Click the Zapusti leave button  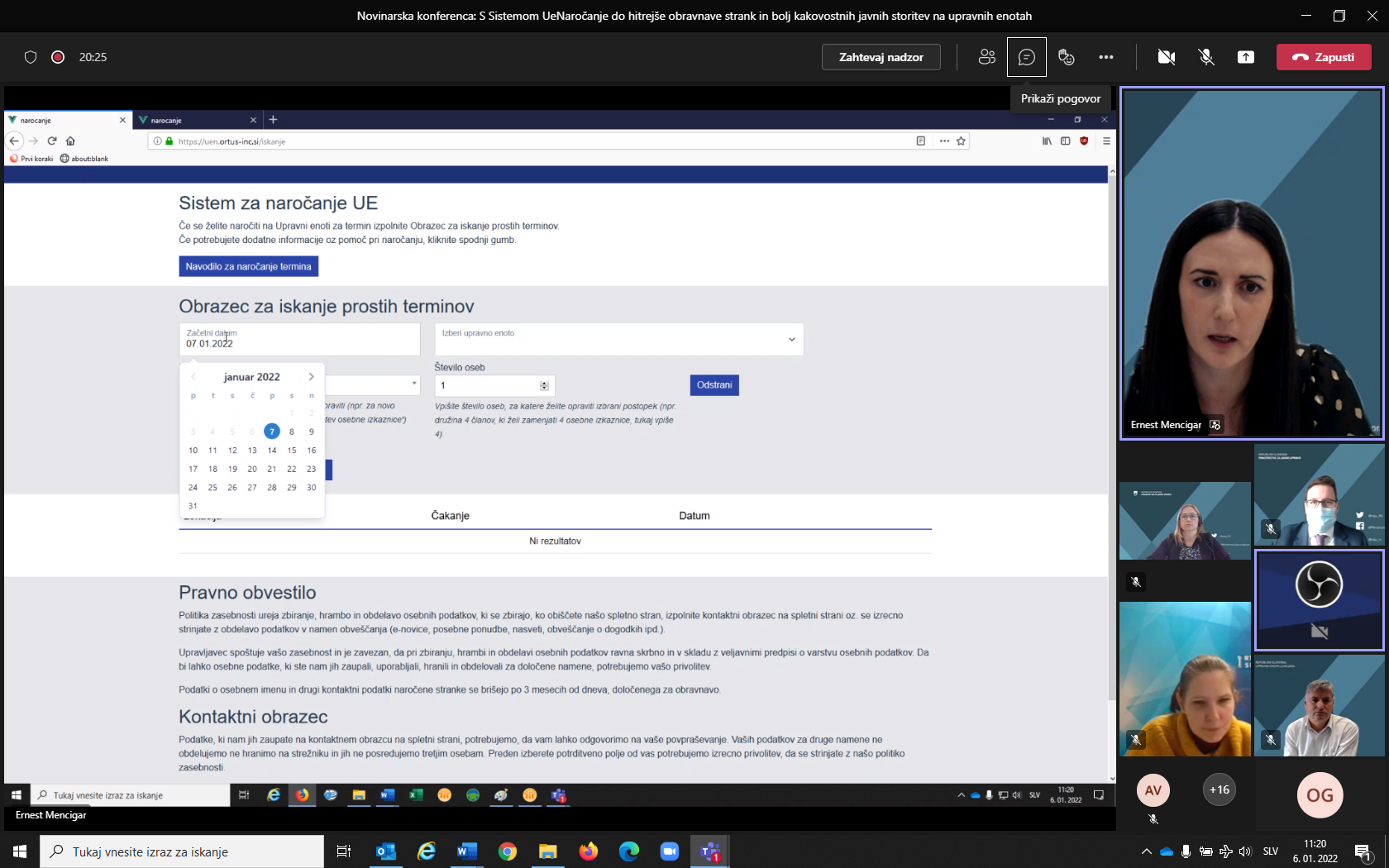1324,57
